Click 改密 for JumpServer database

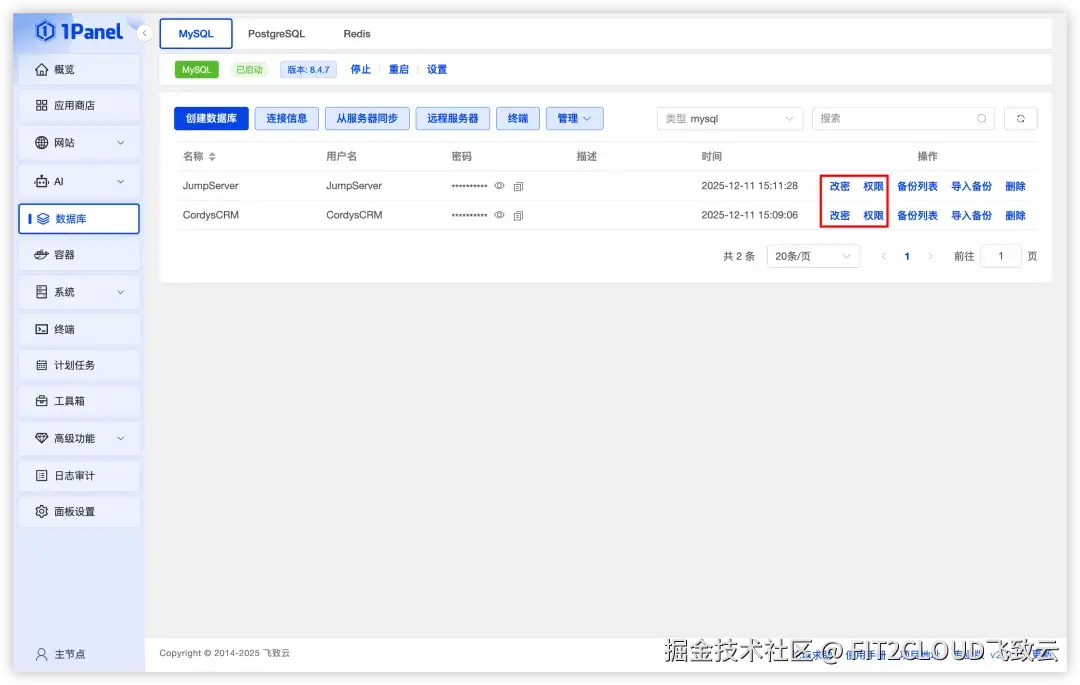tap(839, 187)
